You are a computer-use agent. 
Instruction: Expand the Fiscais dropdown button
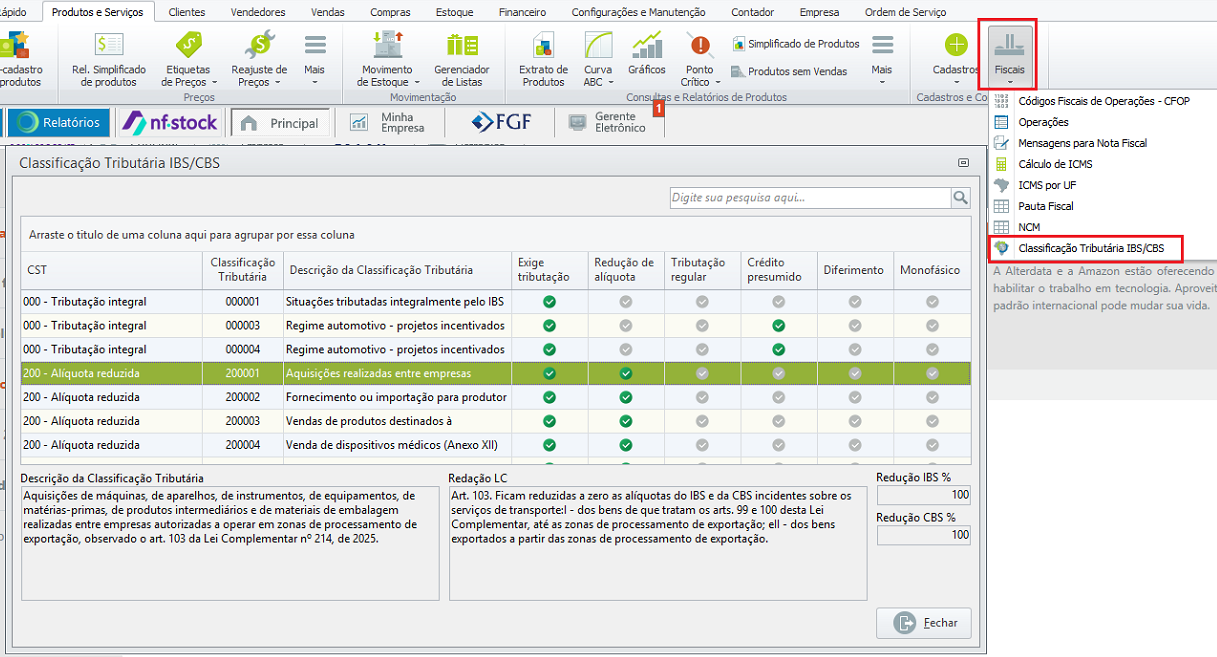[1010, 55]
